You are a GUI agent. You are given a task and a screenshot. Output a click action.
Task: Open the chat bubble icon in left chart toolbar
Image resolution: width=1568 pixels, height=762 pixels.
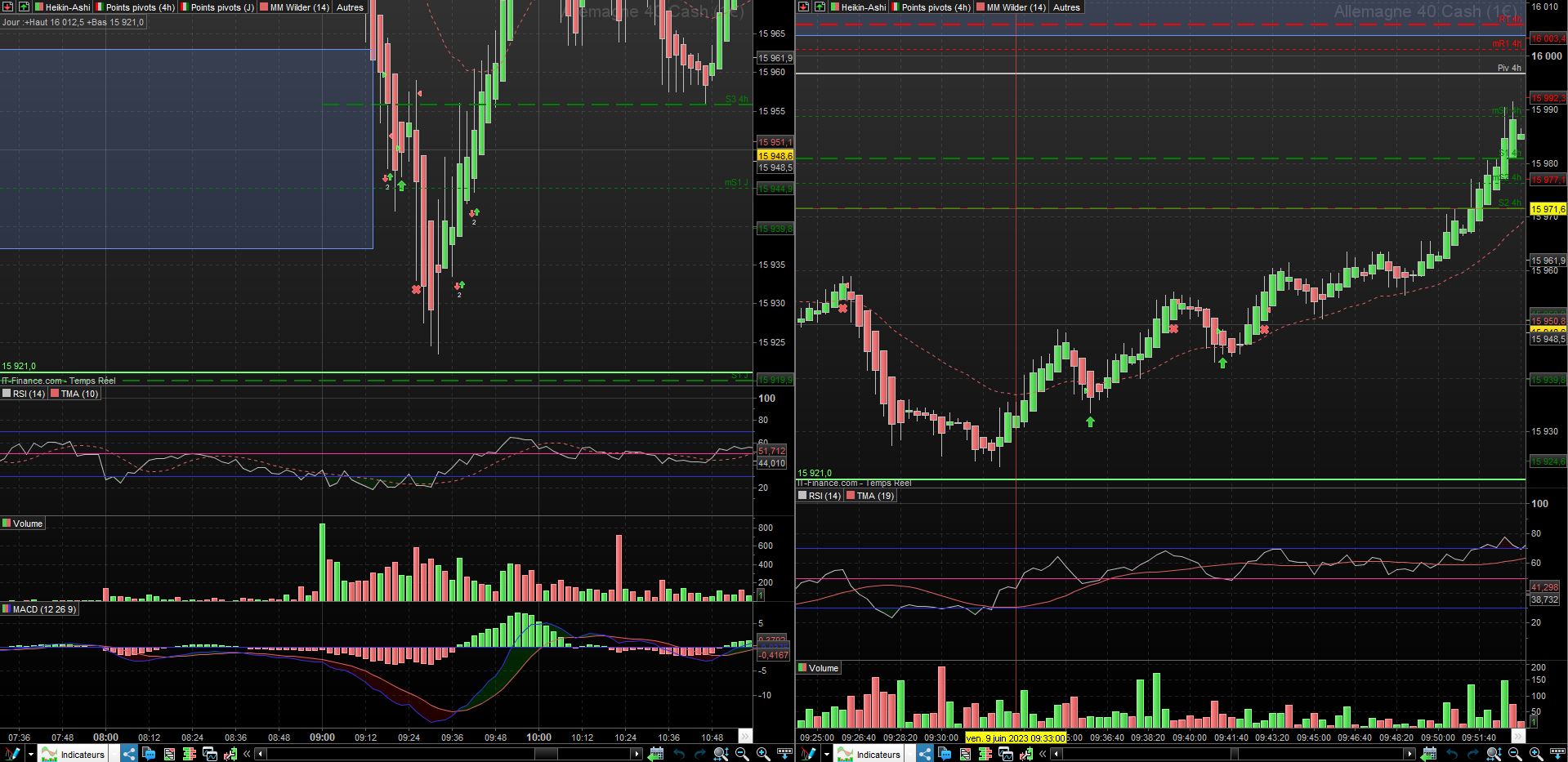click(x=149, y=754)
